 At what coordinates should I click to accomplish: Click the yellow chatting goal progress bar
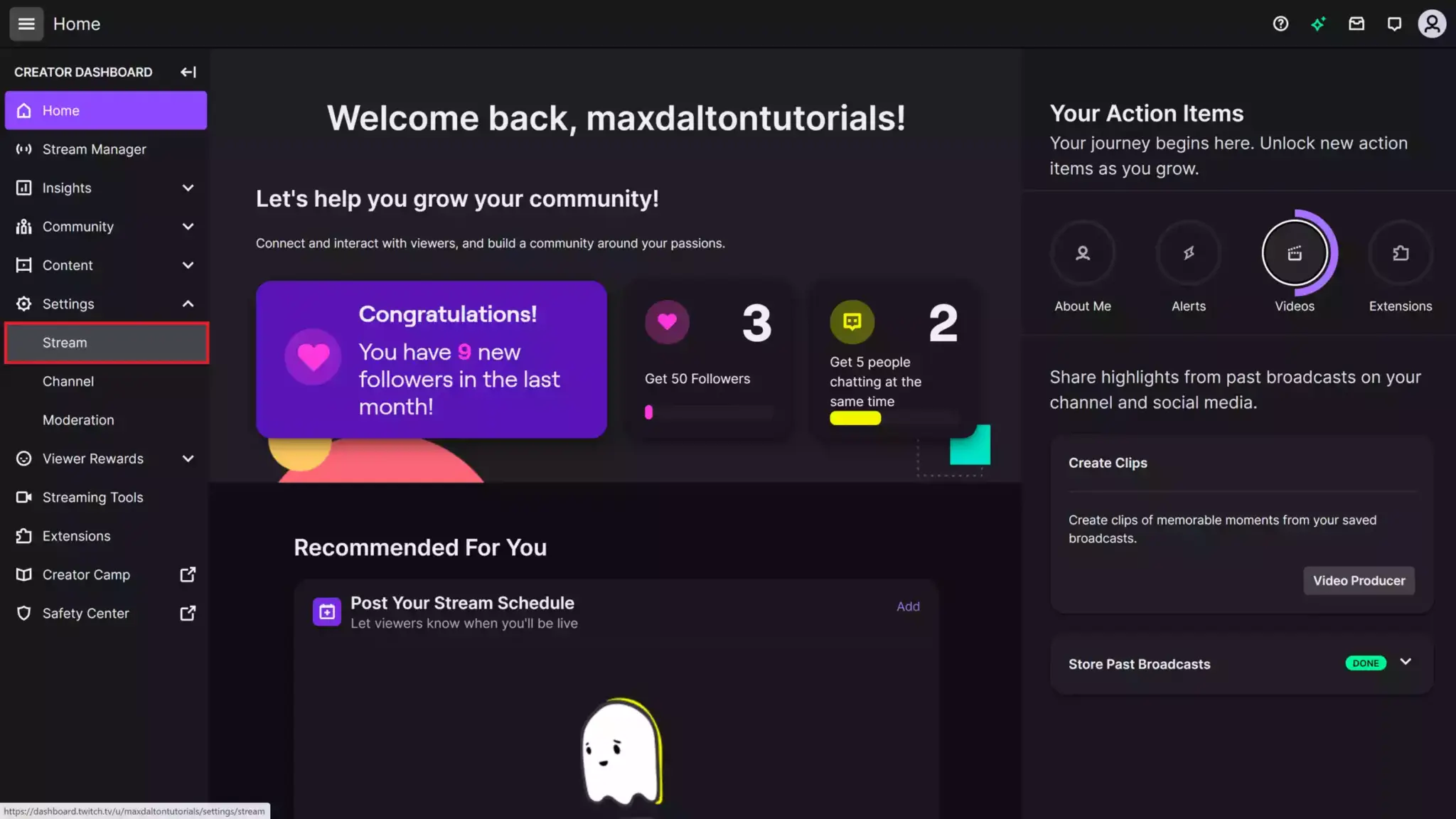tap(894, 418)
